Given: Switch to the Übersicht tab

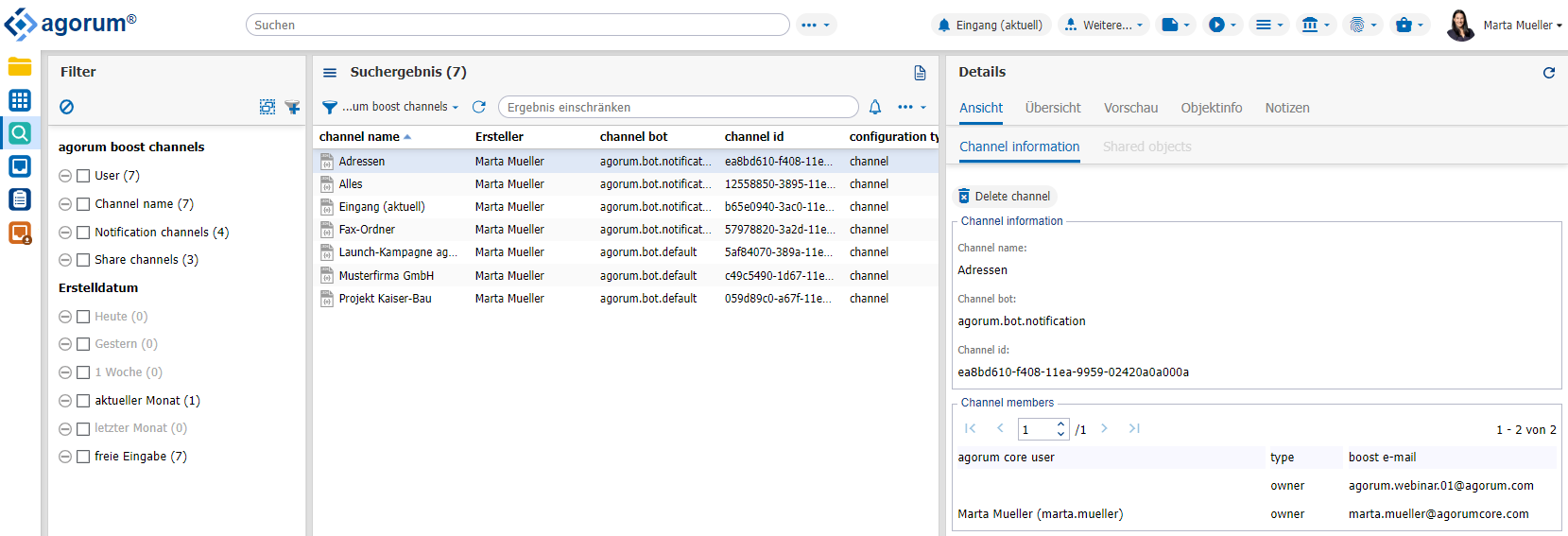Looking at the screenshot, I should coord(1053,108).
